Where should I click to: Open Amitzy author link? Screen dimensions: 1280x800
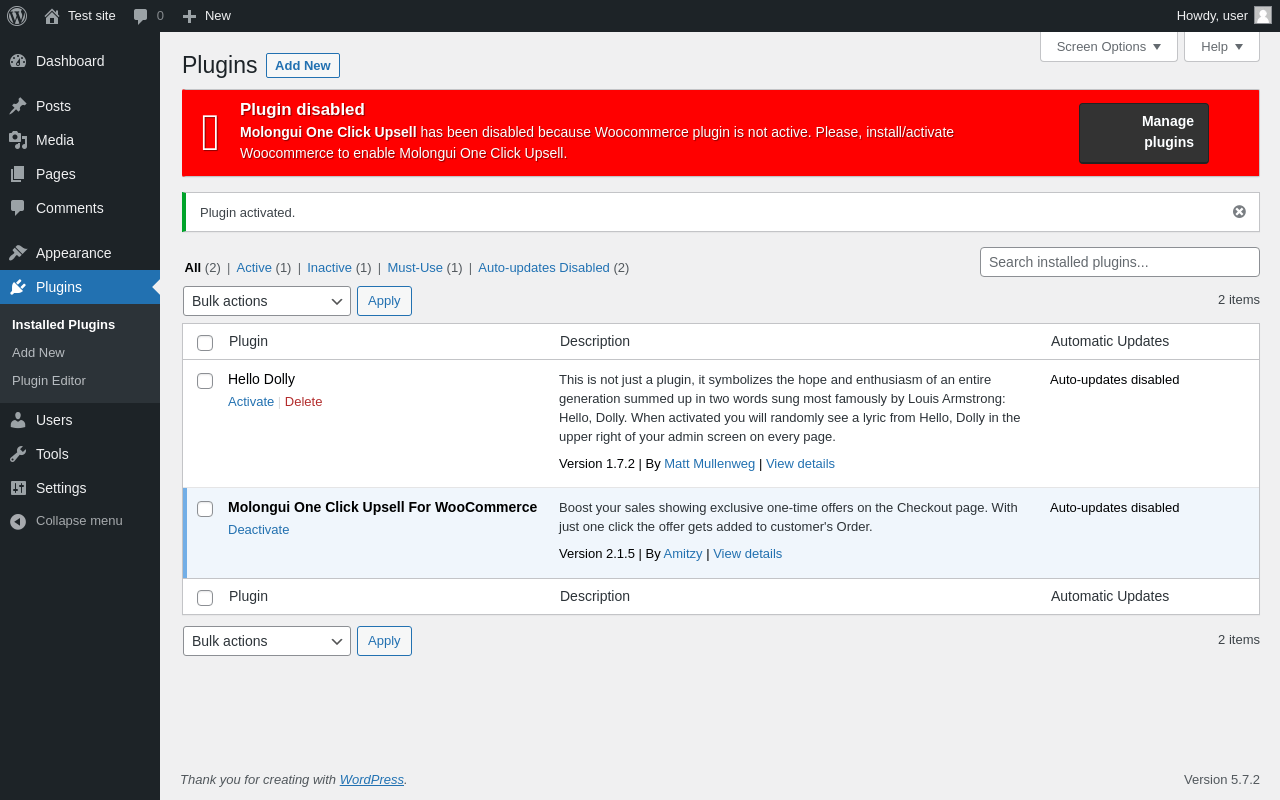click(683, 554)
